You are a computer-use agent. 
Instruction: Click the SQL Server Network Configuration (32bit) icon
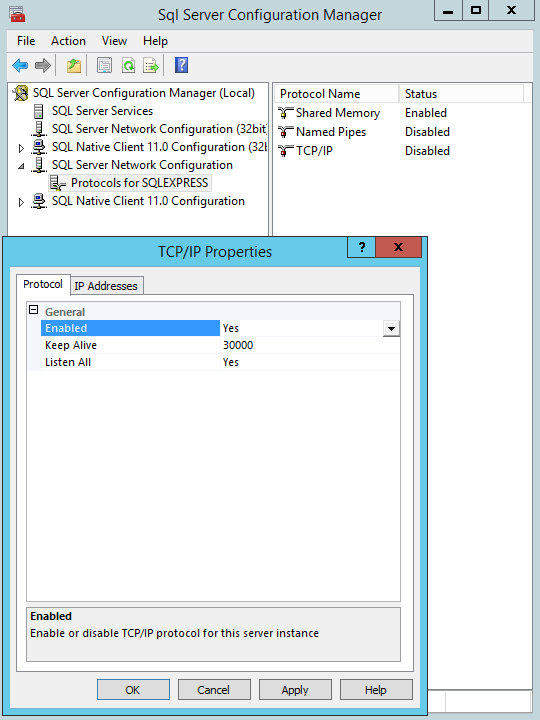[39, 129]
